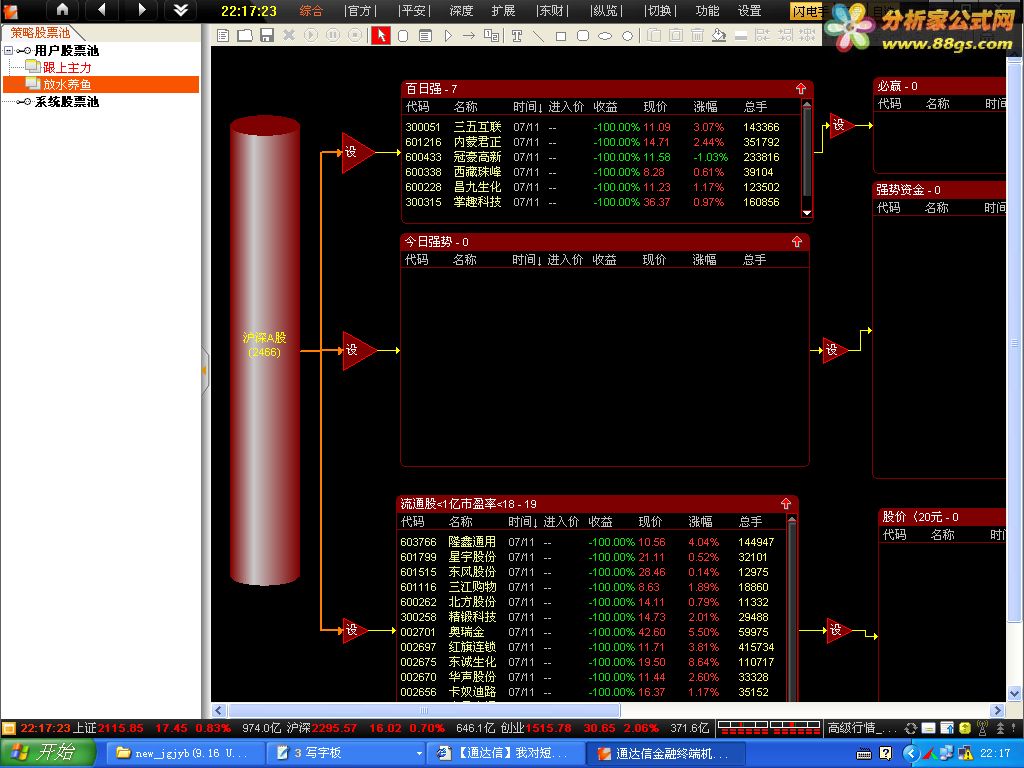This screenshot has height=768, width=1024.
Task: Select the red pointer arrow tool
Action: click(381, 35)
